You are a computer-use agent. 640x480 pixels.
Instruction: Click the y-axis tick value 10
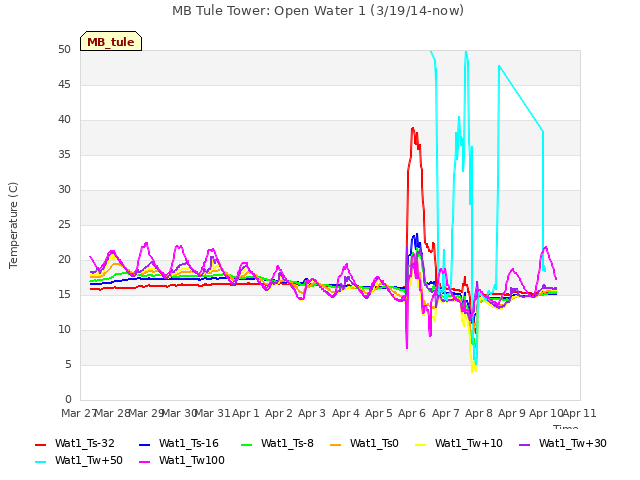pos(64,329)
